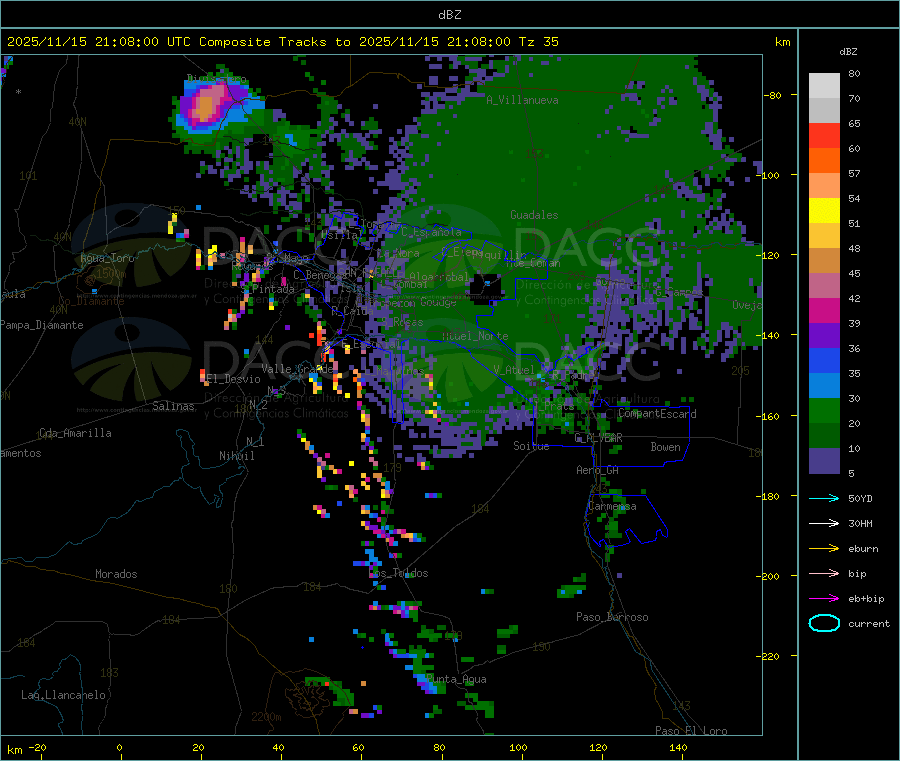Select the light blue 30-35 dBZ color band
This screenshot has width=900, height=761.
tap(824, 386)
